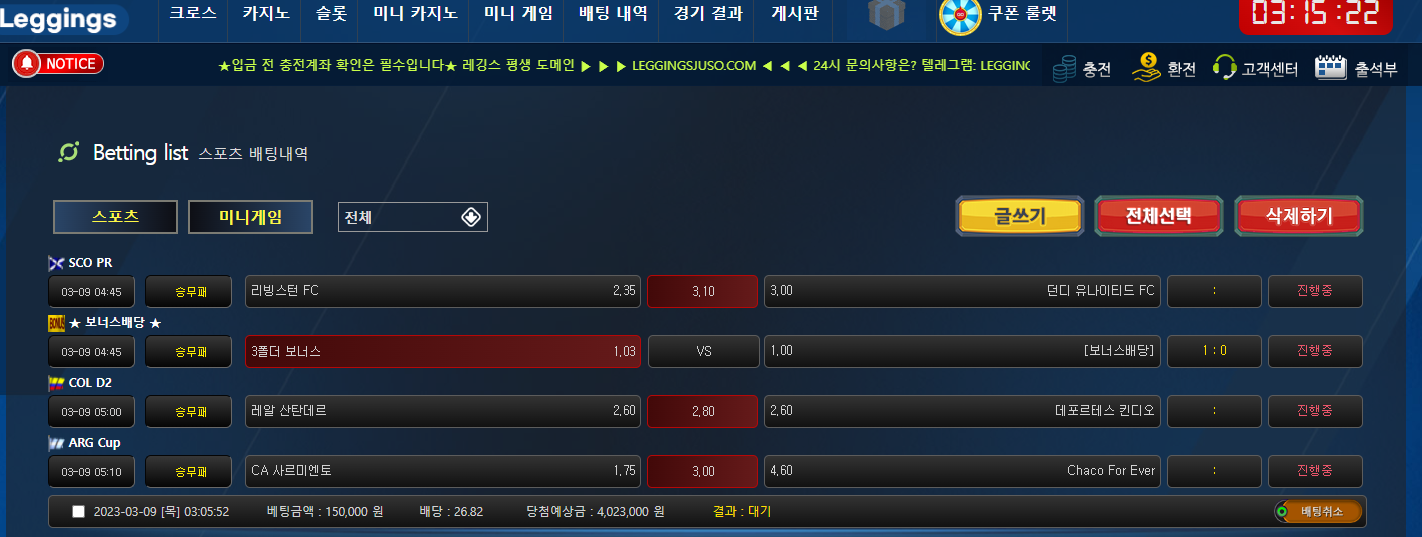Switch to the 미니게임 tab
Screen dimensions: 1422x537
pyautogui.click(x=251, y=217)
